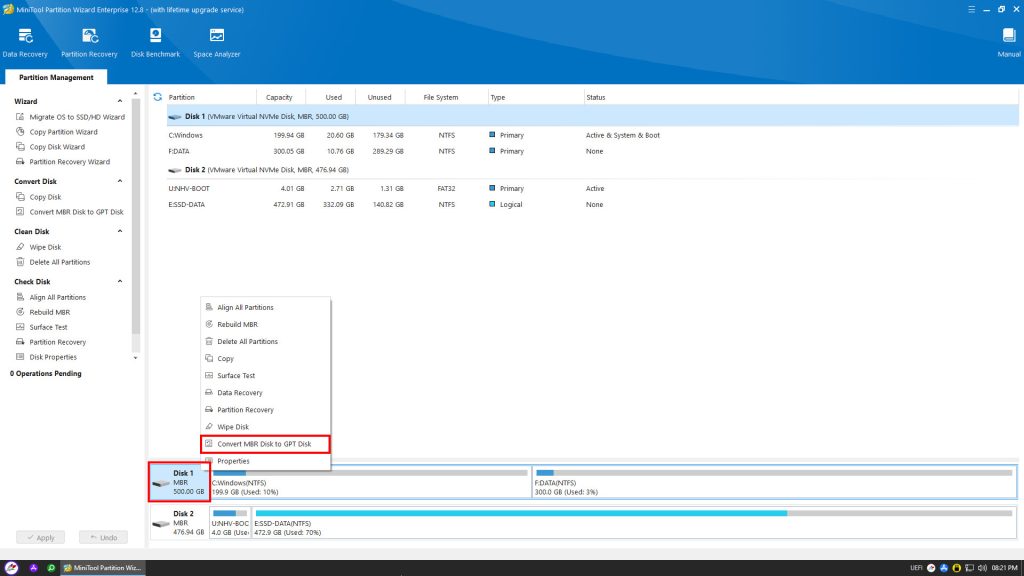Collapse the Clean Disk section

pyautogui.click(x=120, y=232)
